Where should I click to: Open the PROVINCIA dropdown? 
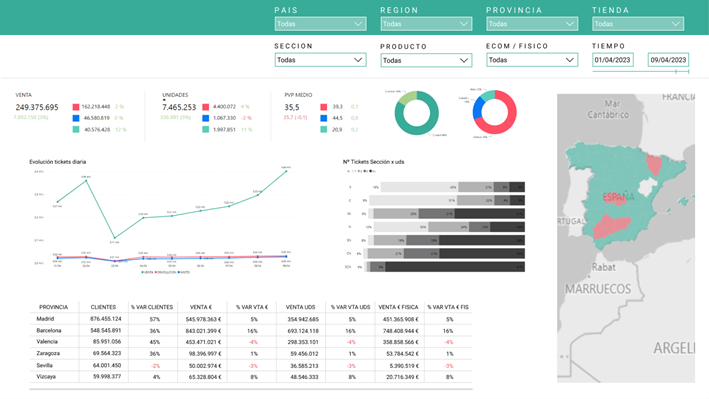coord(532,24)
